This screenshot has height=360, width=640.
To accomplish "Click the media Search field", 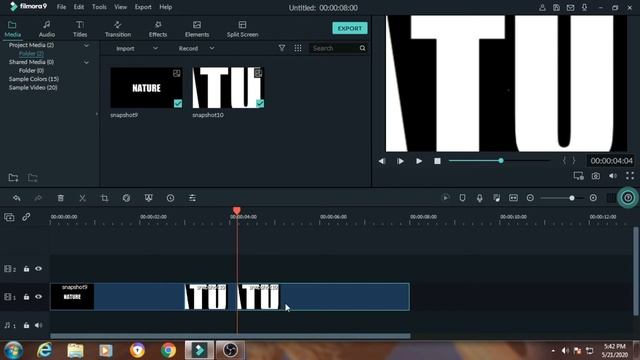I will 338,48.
